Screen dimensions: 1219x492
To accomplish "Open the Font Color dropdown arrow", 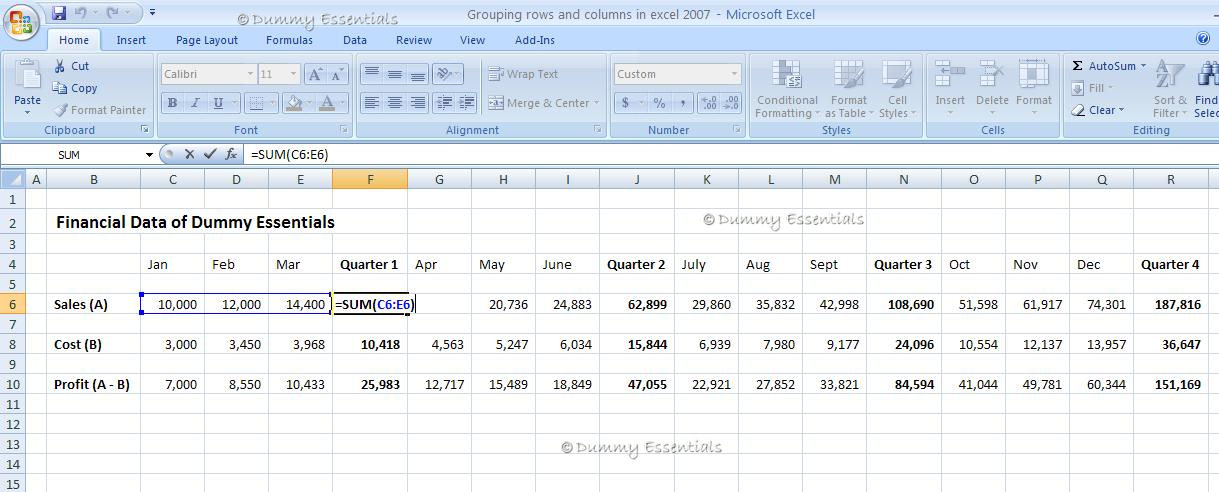I will [x=343, y=103].
